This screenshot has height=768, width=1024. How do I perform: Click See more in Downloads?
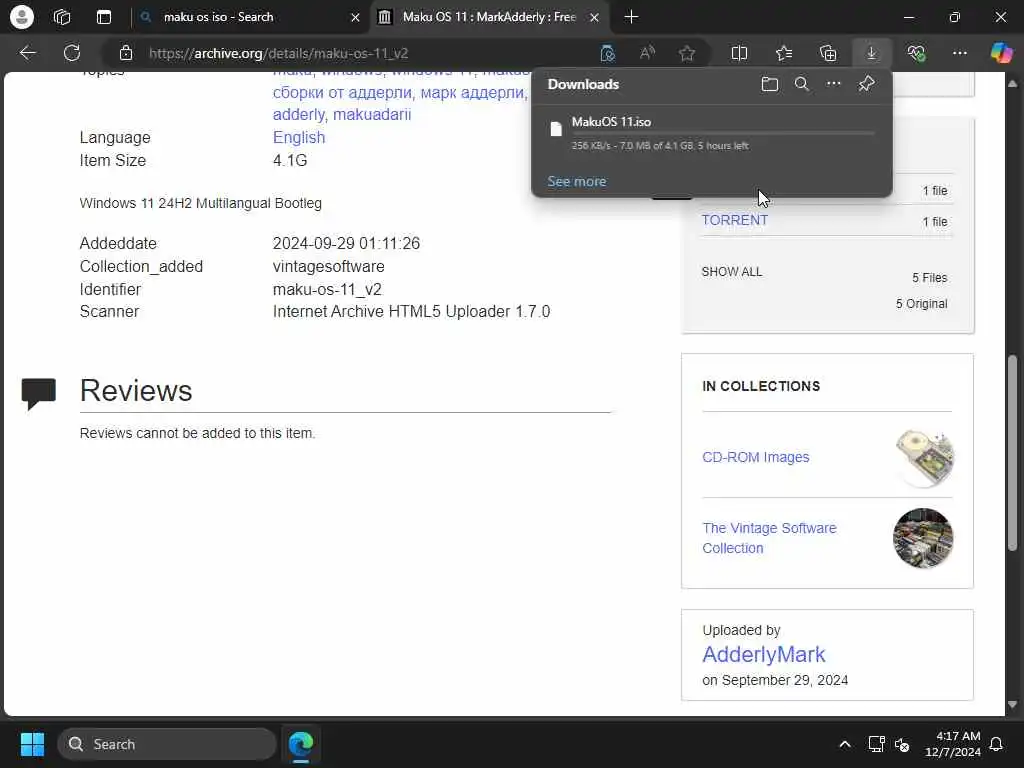point(577,182)
